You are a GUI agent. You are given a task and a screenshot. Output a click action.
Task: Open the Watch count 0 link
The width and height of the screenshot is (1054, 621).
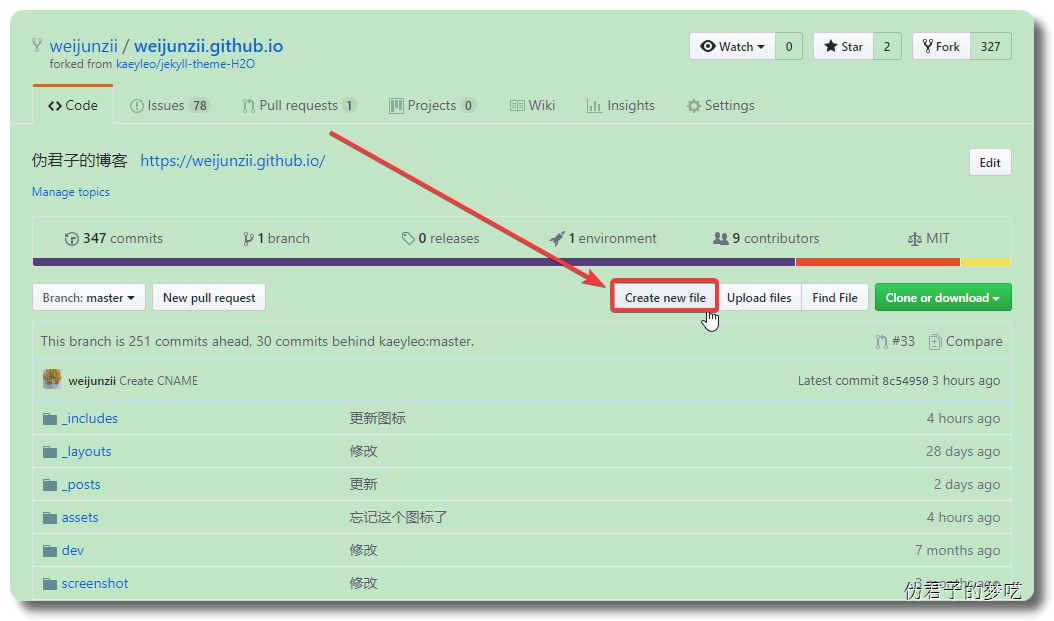[789, 46]
